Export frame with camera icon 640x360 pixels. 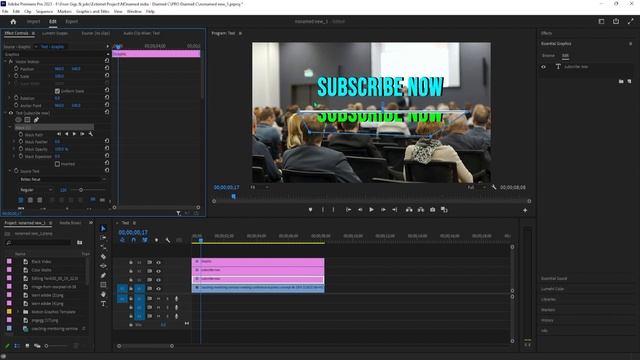coord(432,210)
